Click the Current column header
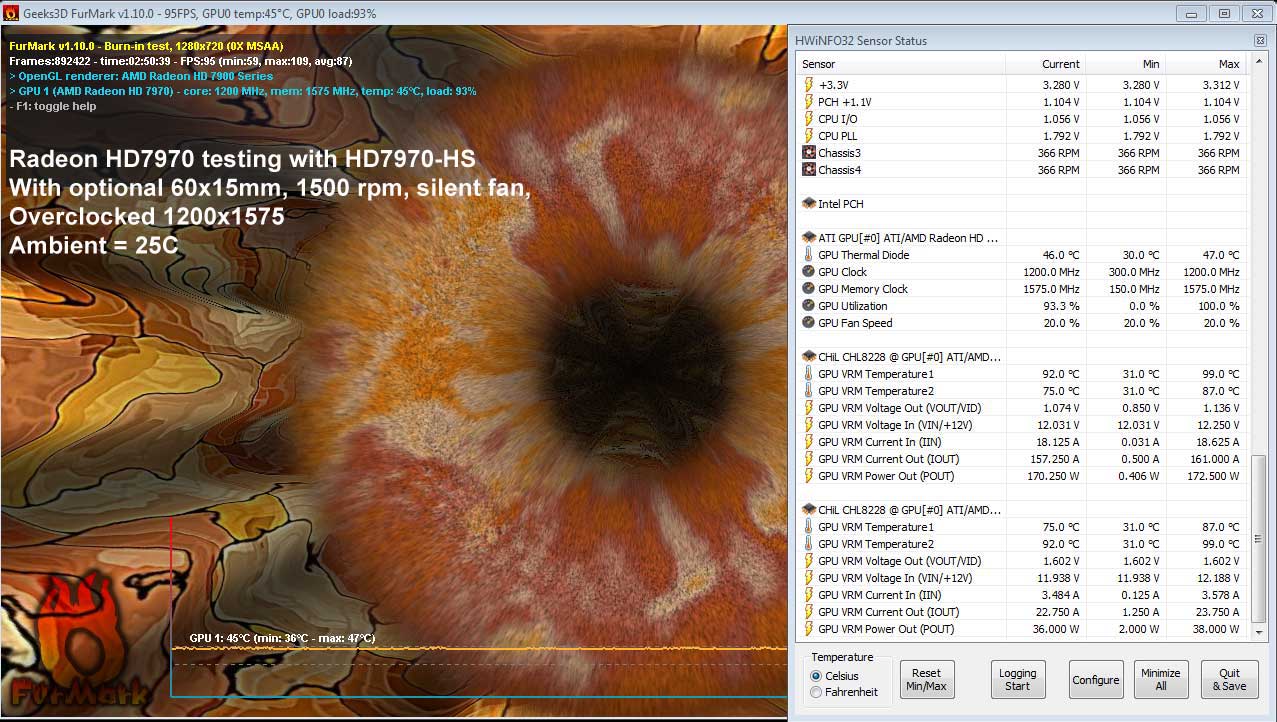Screen dimensions: 1277x722 (1045, 64)
